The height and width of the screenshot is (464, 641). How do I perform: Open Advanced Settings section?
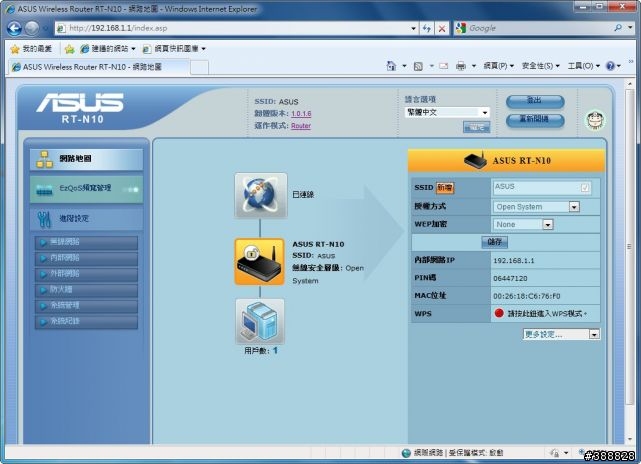click(x=86, y=219)
